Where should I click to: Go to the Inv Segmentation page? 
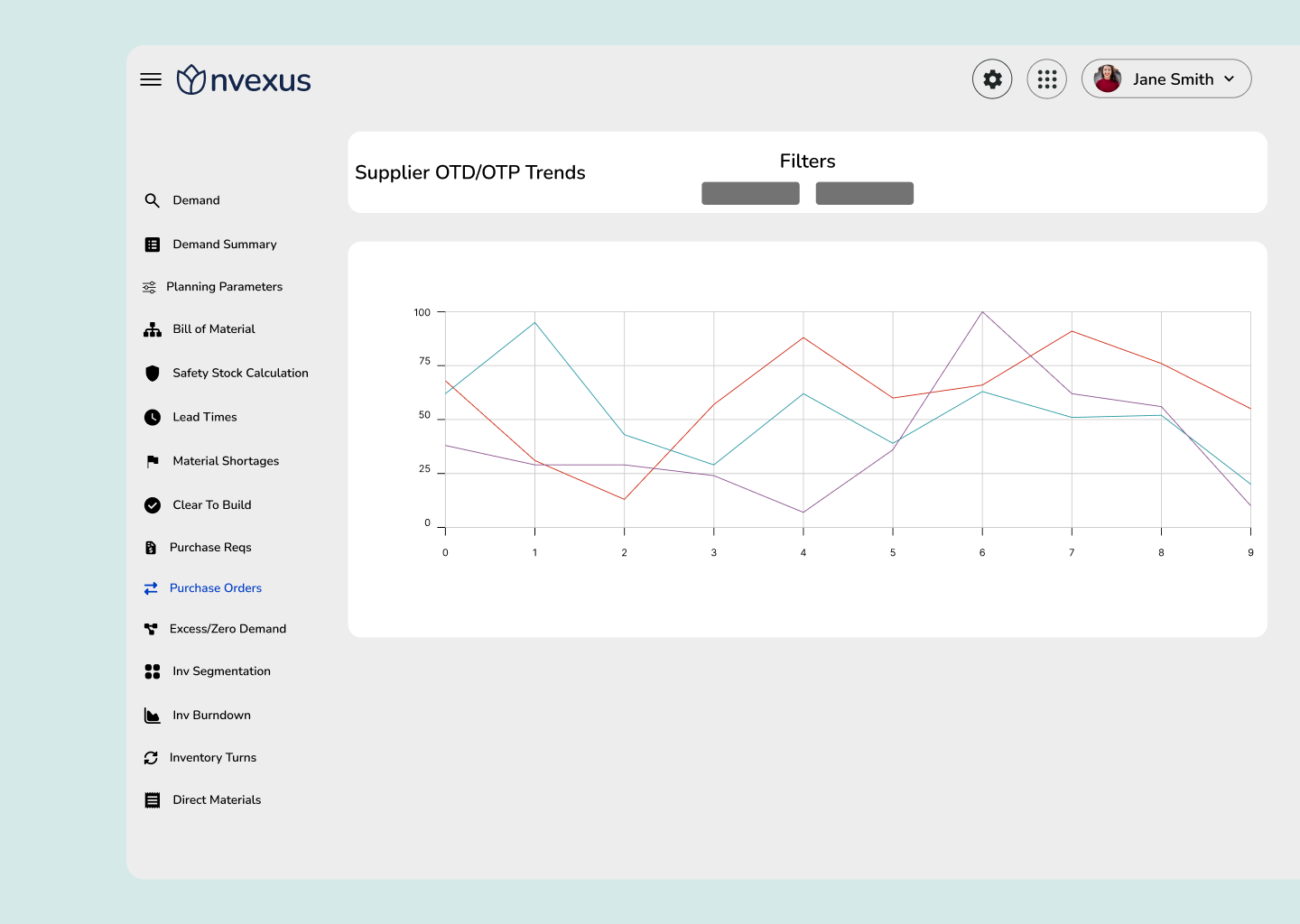point(221,671)
